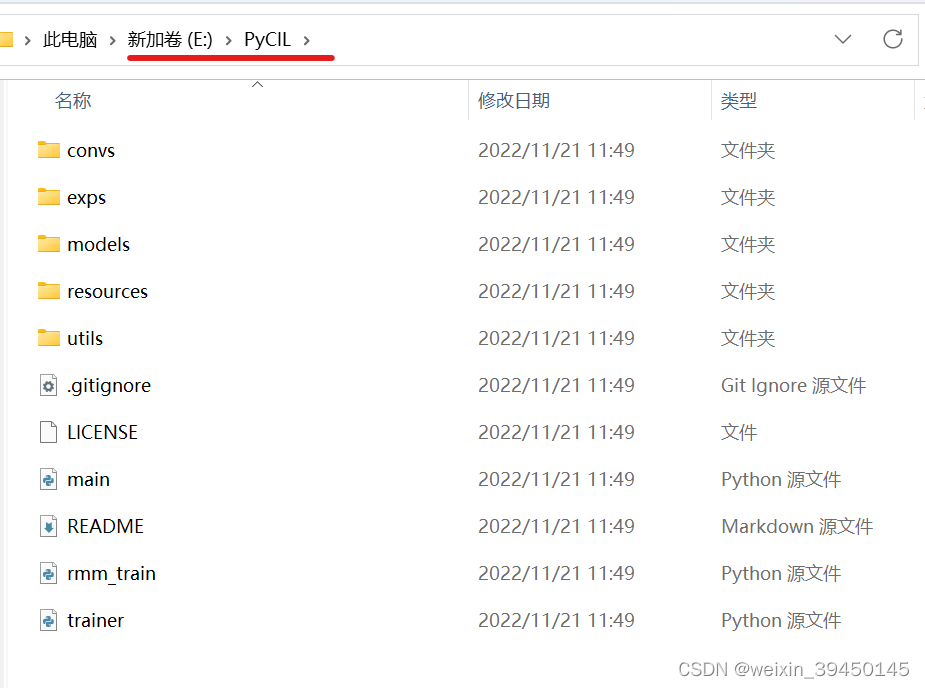Select the file name trainer

click(x=96, y=620)
